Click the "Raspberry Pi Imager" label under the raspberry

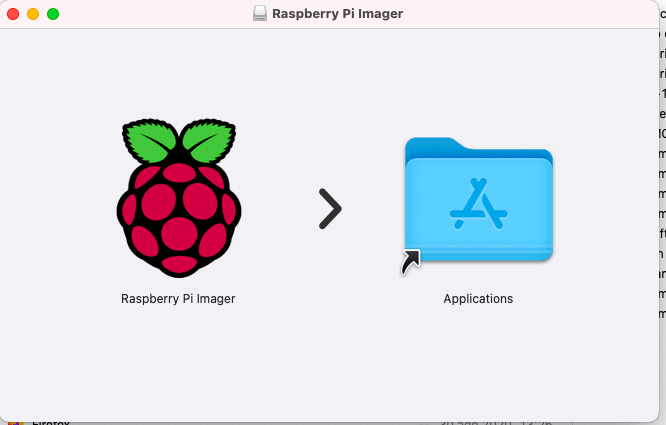click(178, 299)
